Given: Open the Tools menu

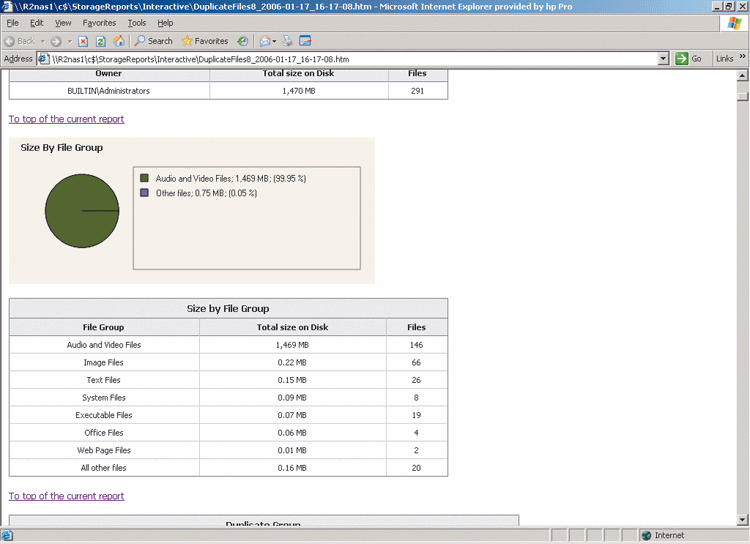Looking at the screenshot, I should [137, 23].
